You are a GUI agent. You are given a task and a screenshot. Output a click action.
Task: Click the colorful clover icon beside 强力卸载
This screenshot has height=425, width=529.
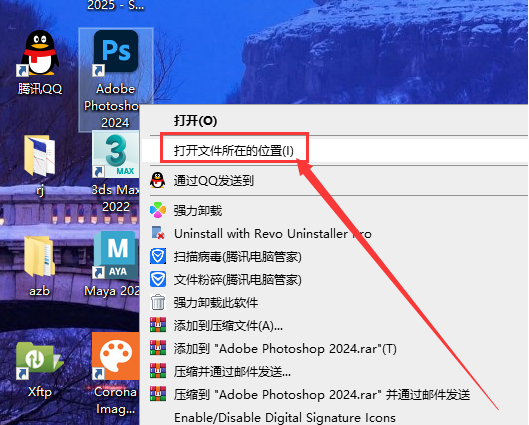click(x=158, y=210)
